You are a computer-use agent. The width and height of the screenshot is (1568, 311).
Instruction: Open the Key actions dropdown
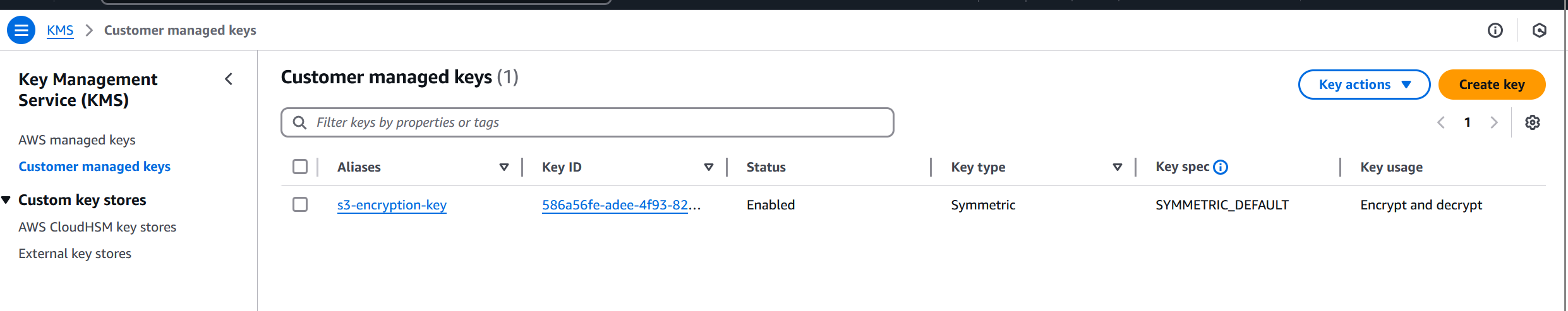[x=1364, y=85]
